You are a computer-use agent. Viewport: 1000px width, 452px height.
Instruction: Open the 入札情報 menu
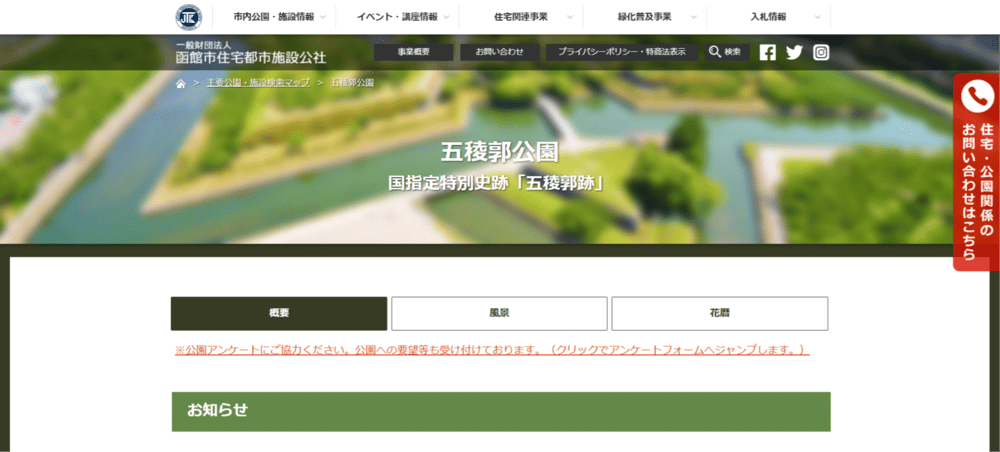pyautogui.click(x=768, y=17)
